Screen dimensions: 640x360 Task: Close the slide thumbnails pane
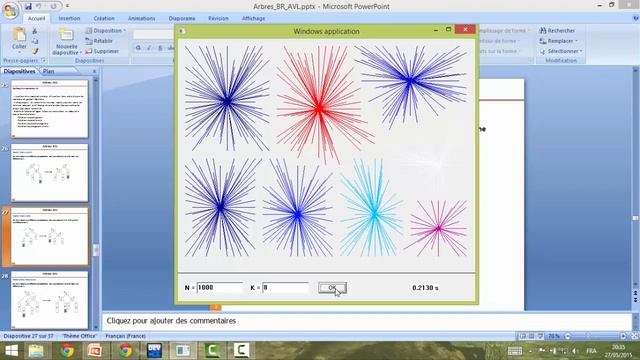95,71
